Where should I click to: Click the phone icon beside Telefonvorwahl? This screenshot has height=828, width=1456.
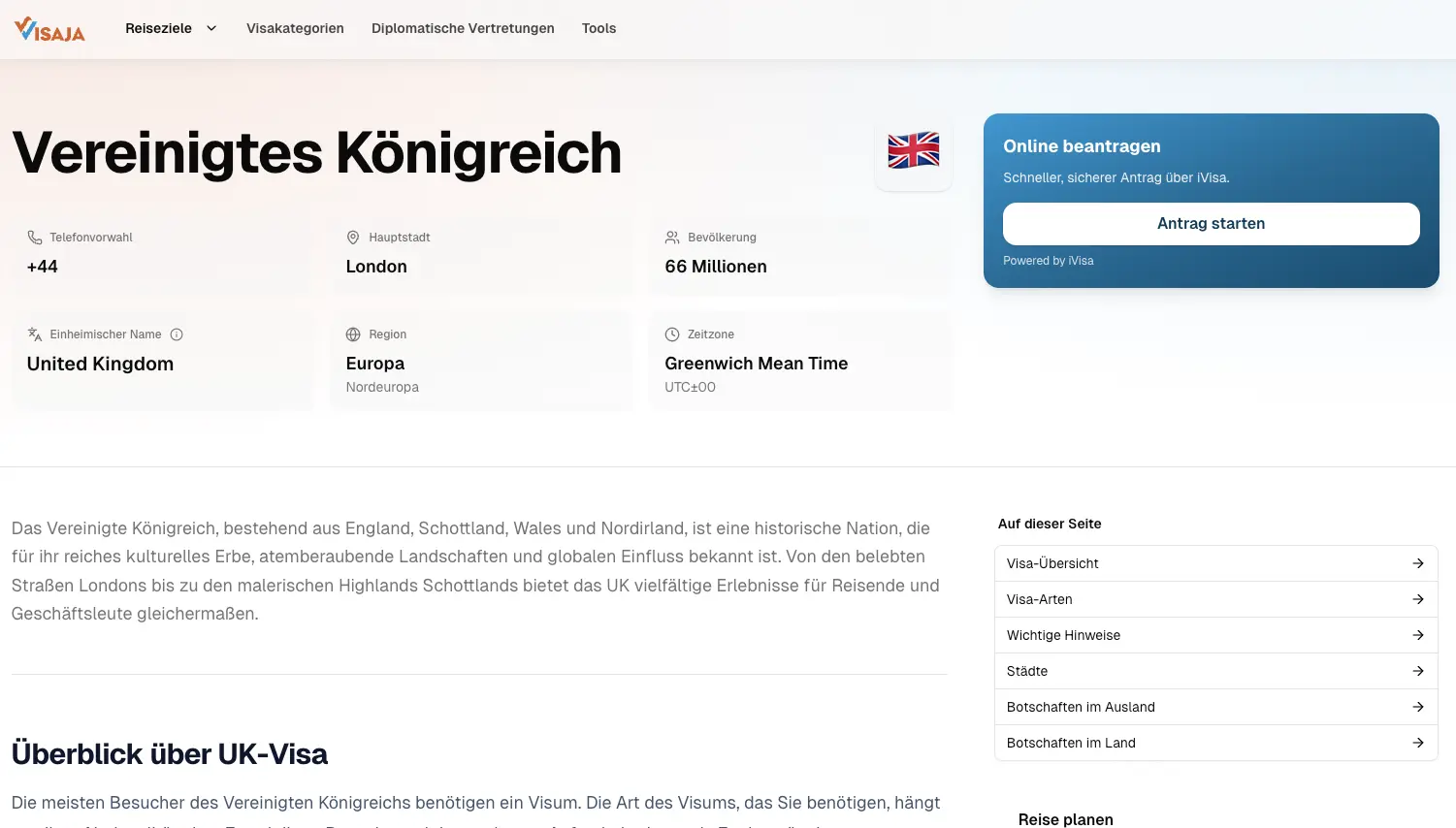(x=35, y=237)
